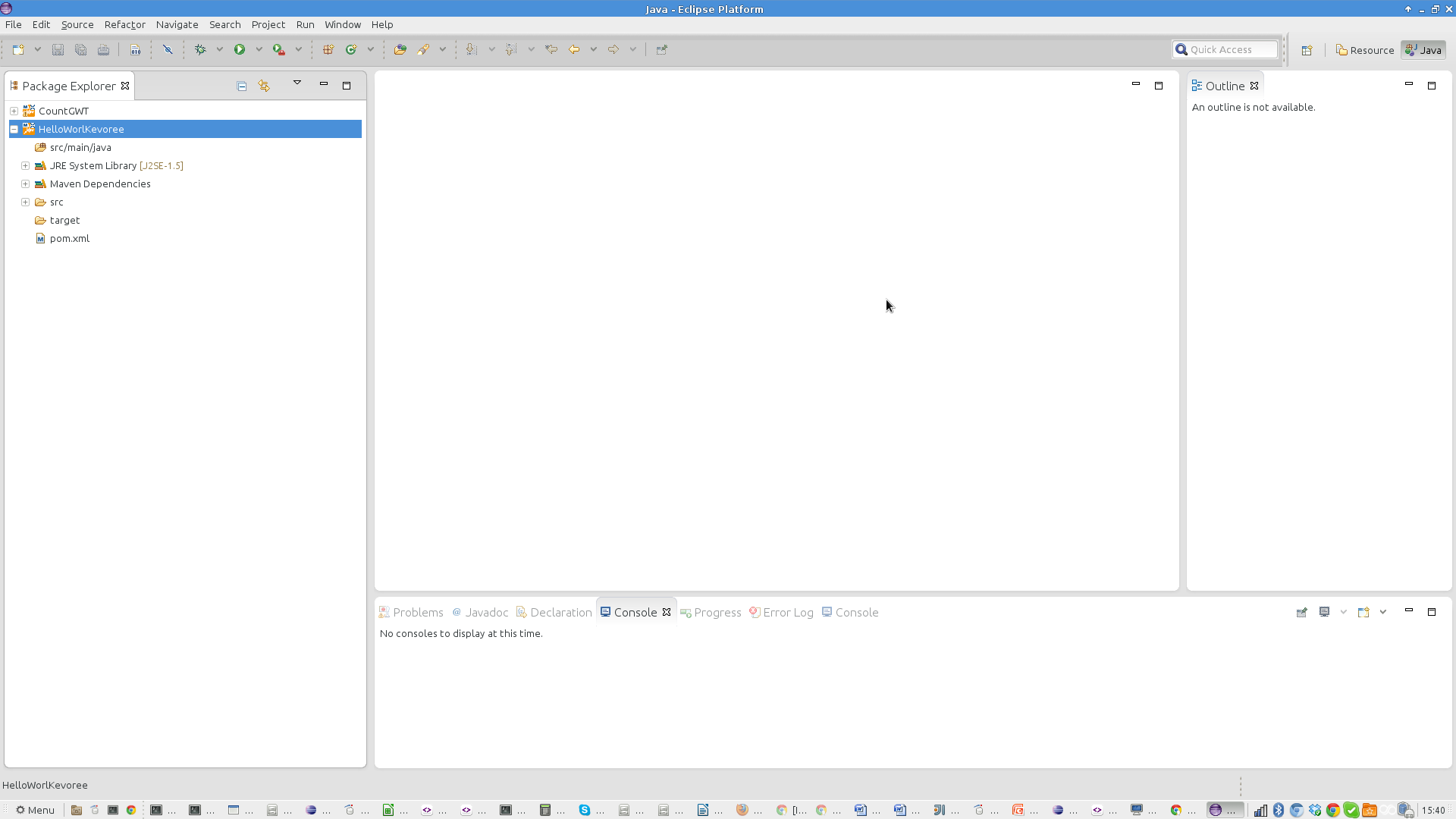The height and width of the screenshot is (819, 1456).
Task: Open the File menu
Action: [x=14, y=24]
